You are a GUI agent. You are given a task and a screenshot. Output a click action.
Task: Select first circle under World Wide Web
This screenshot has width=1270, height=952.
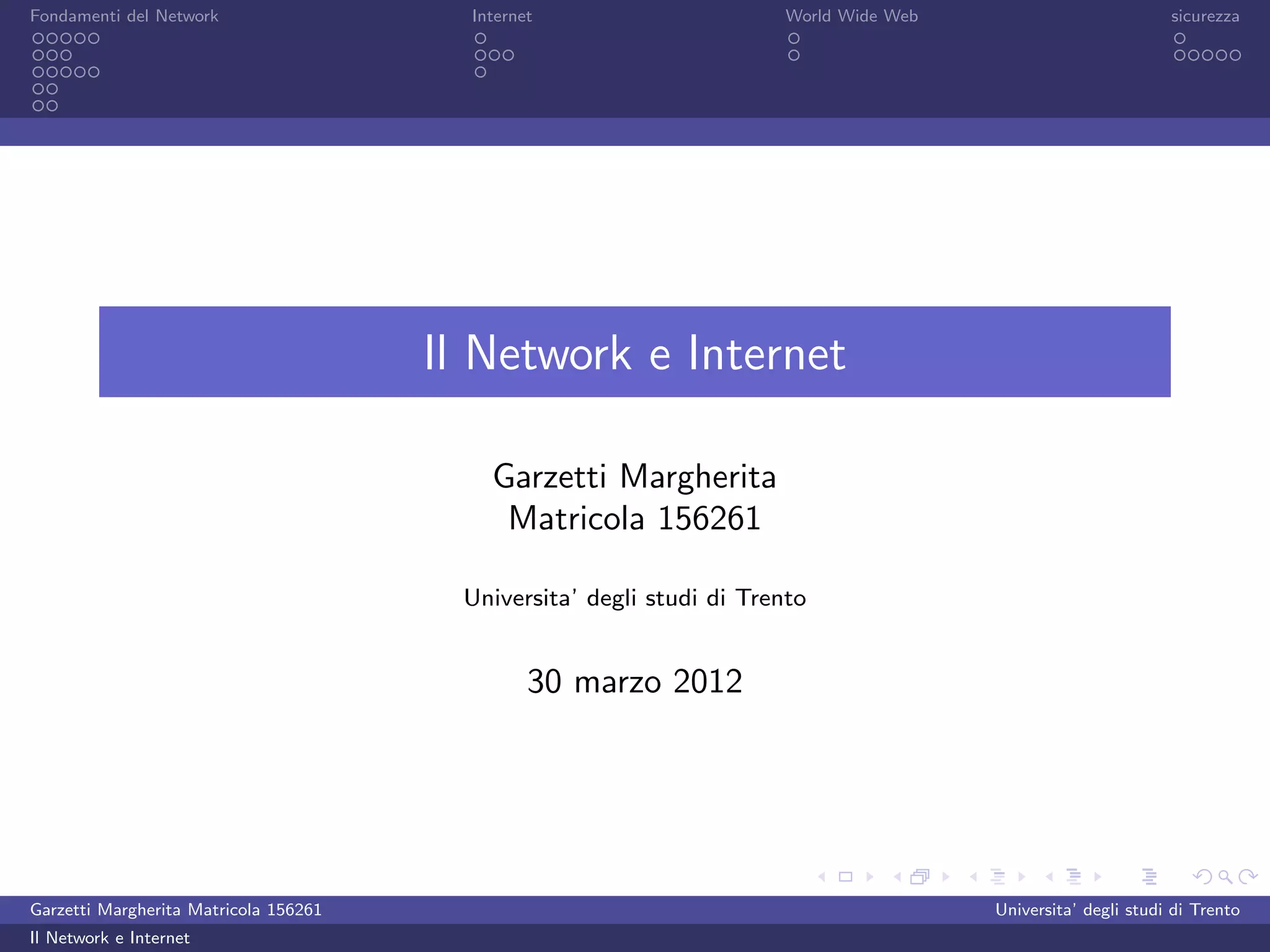(794, 38)
